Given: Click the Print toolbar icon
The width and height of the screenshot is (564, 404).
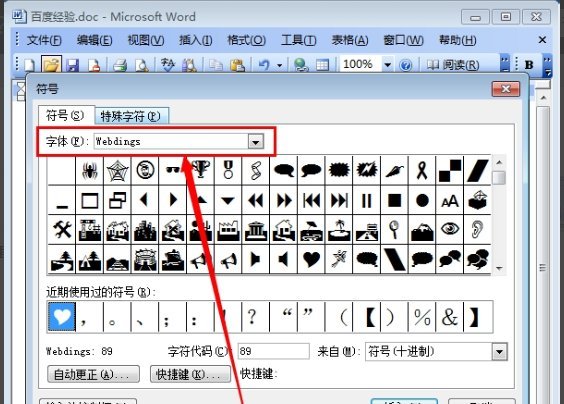Looking at the screenshot, I should click(x=119, y=65).
